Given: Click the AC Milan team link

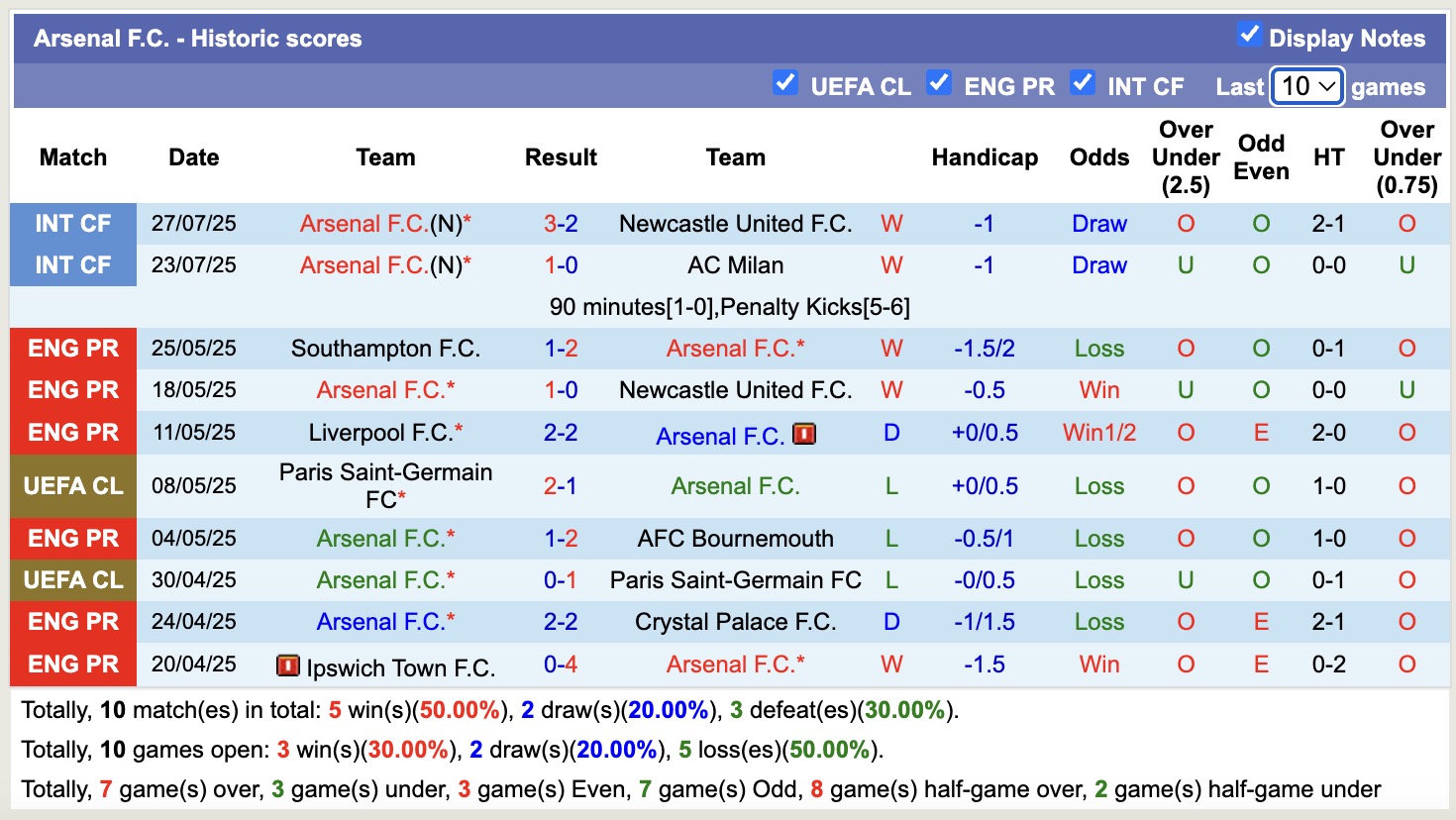Looking at the screenshot, I should [x=735, y=265].
